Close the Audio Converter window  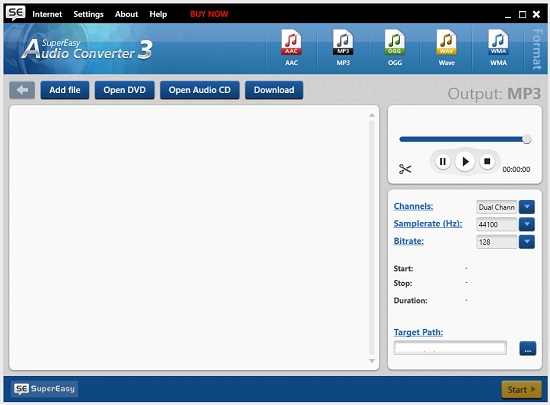[x=536, y=14]
